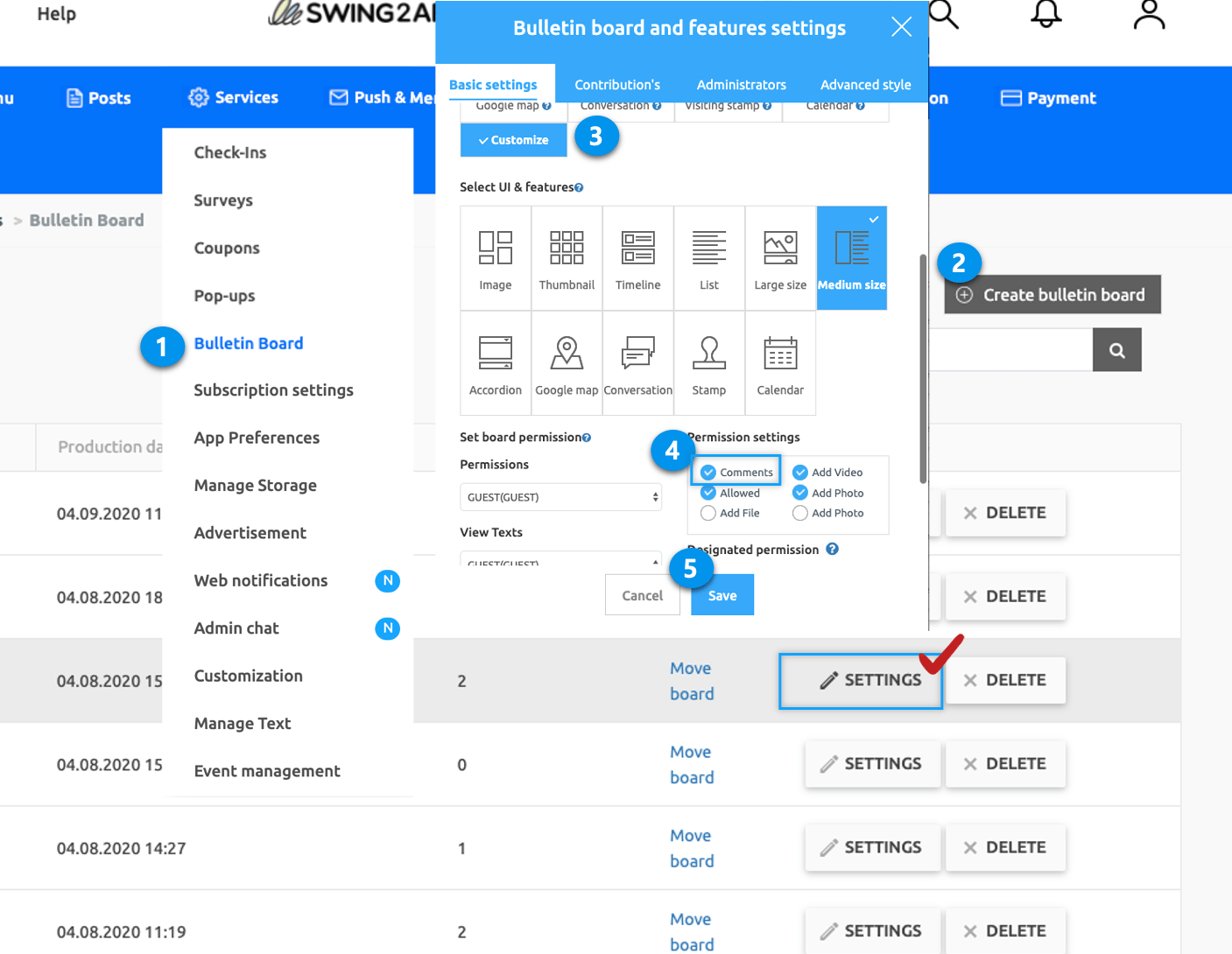The width and height of the screenshot is (1232, 954).
Task: Open Subscription settings menu item
Action: point(273,390)
